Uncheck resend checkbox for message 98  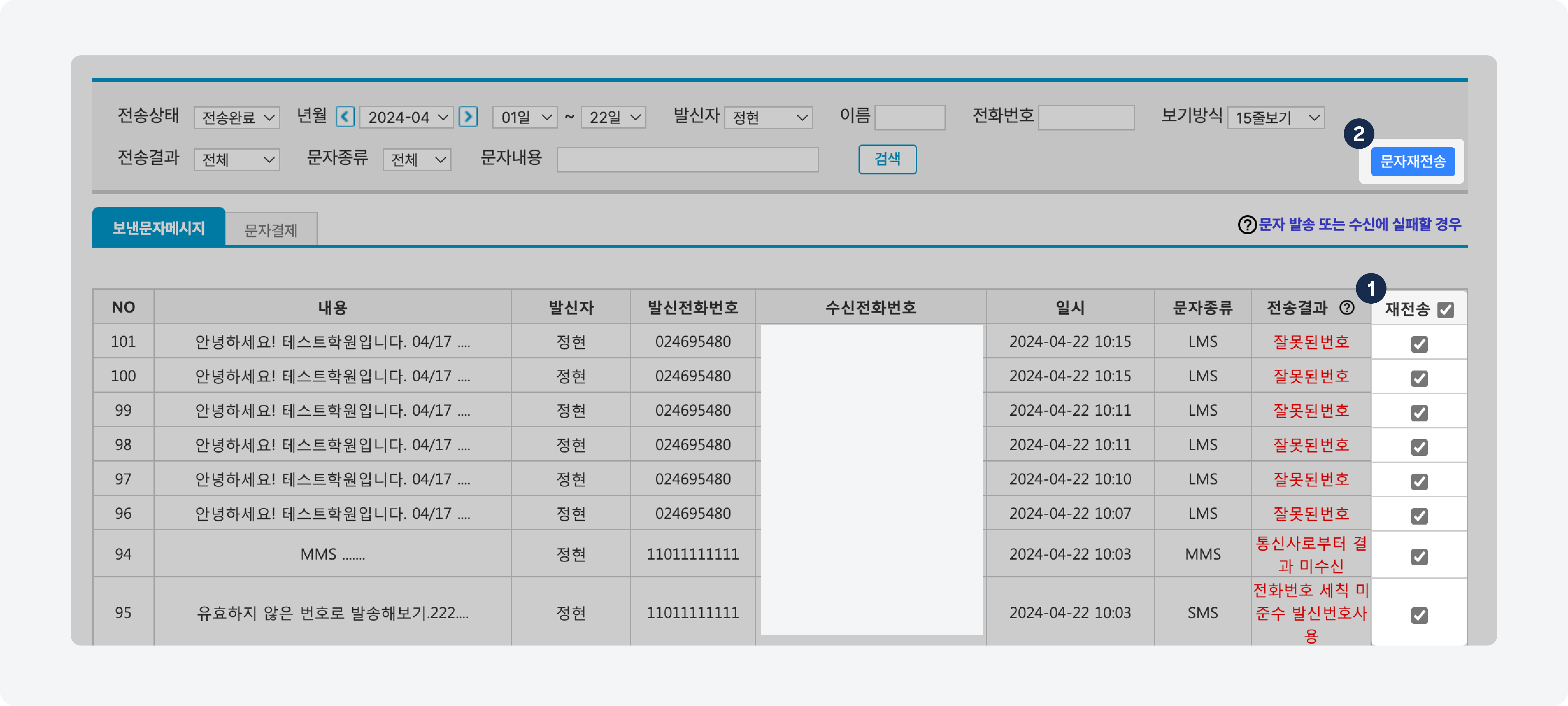[x=1419, y=447]
